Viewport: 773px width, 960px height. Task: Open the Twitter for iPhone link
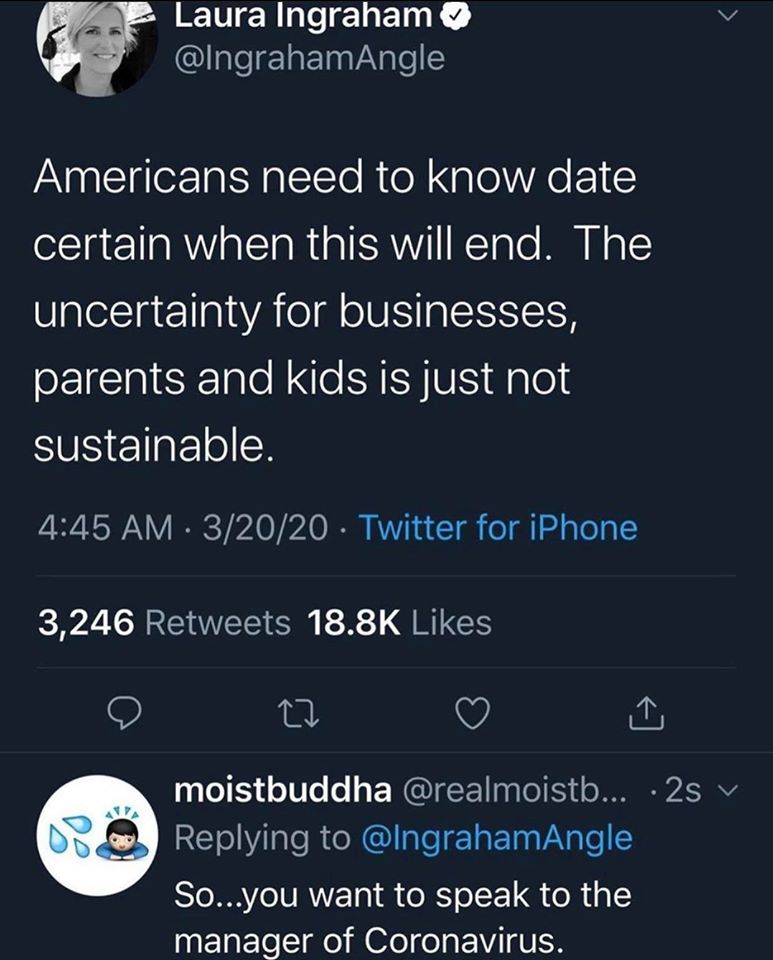(498, 528)
